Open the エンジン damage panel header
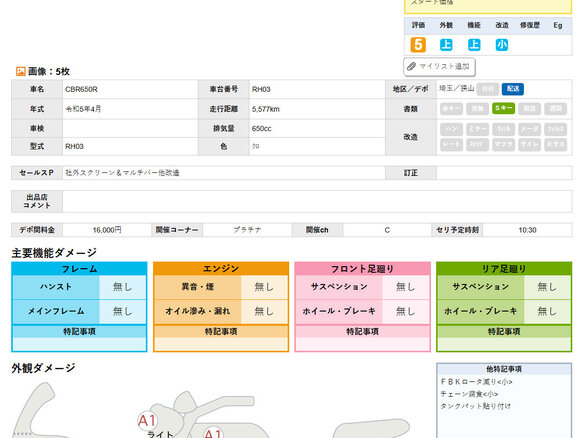This screenshot has height=438, width=584. (x=221, y=269)
